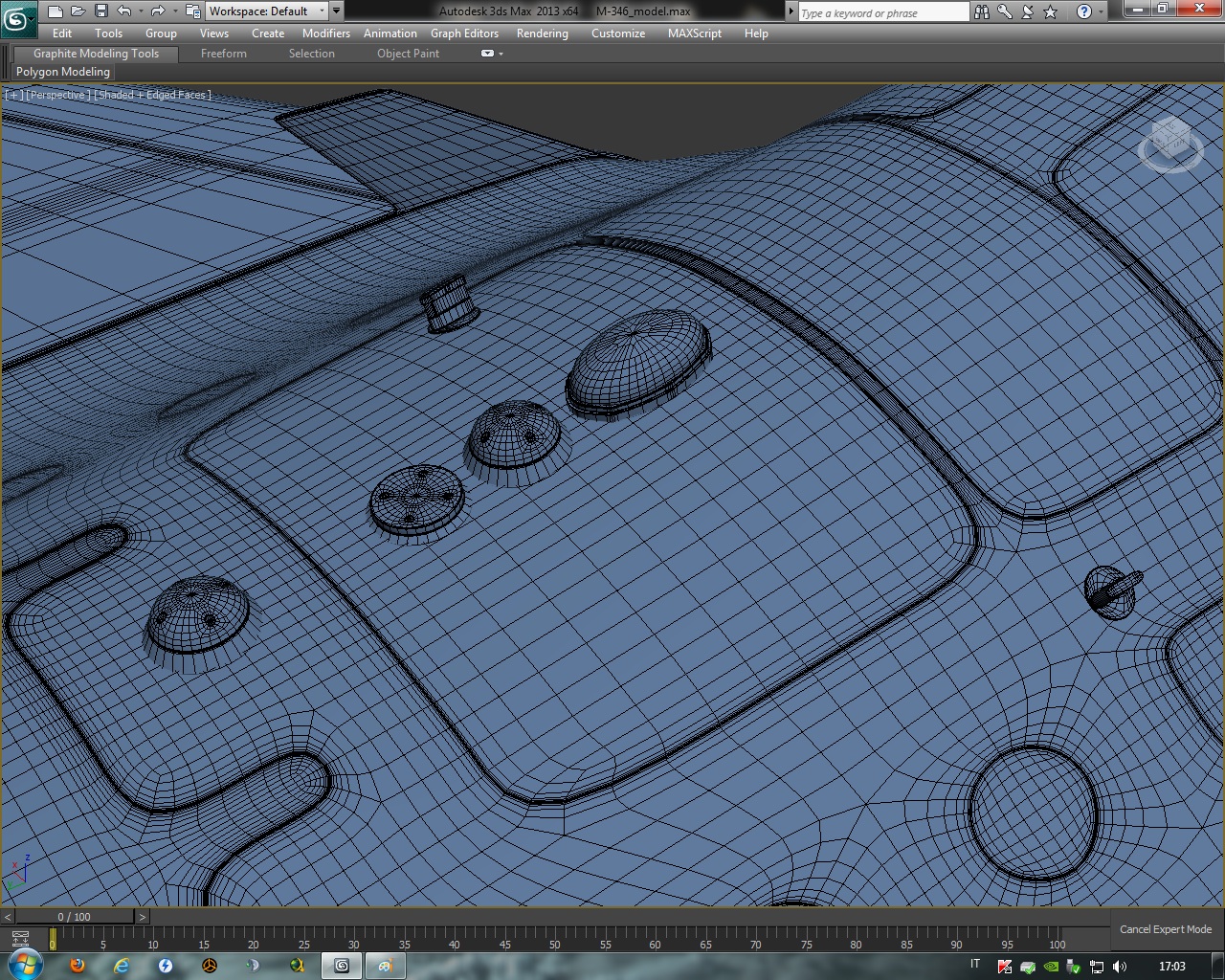Open the Animation menu
The width and height of the screenshot is (1225, 980).
pos(390,33)
